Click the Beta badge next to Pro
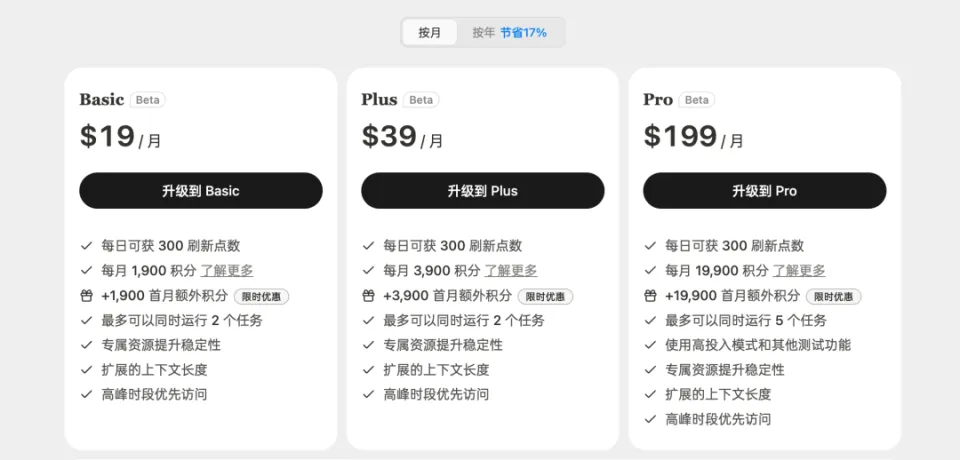This screenshot has width=960, height=460. tap(697, 100)
